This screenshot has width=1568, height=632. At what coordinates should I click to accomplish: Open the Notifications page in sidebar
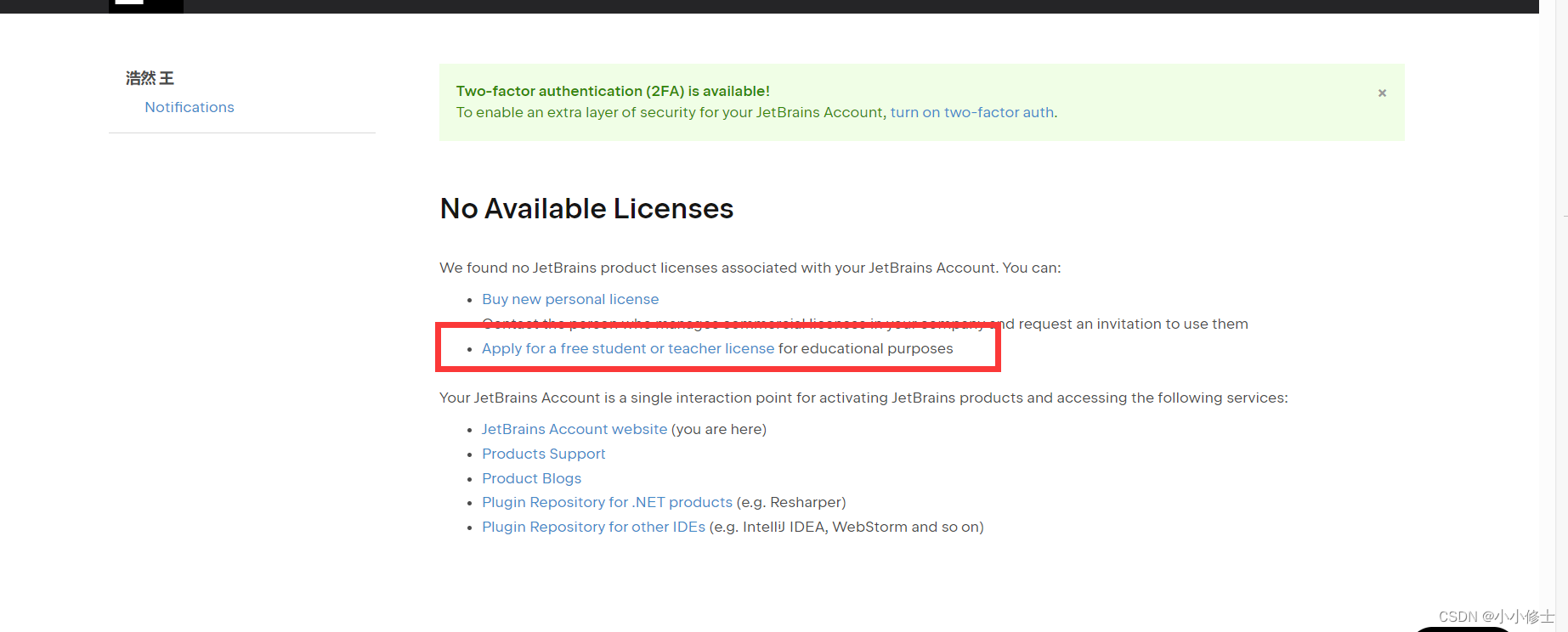pyautogui.click(x=190, y=107)
